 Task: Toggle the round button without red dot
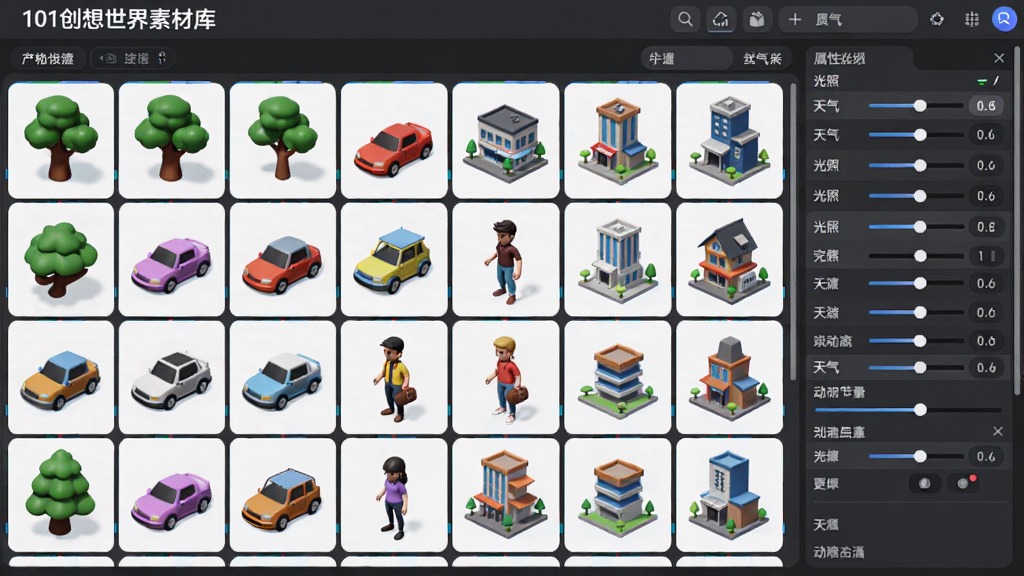pyautogui.click(x=925, y=483)
